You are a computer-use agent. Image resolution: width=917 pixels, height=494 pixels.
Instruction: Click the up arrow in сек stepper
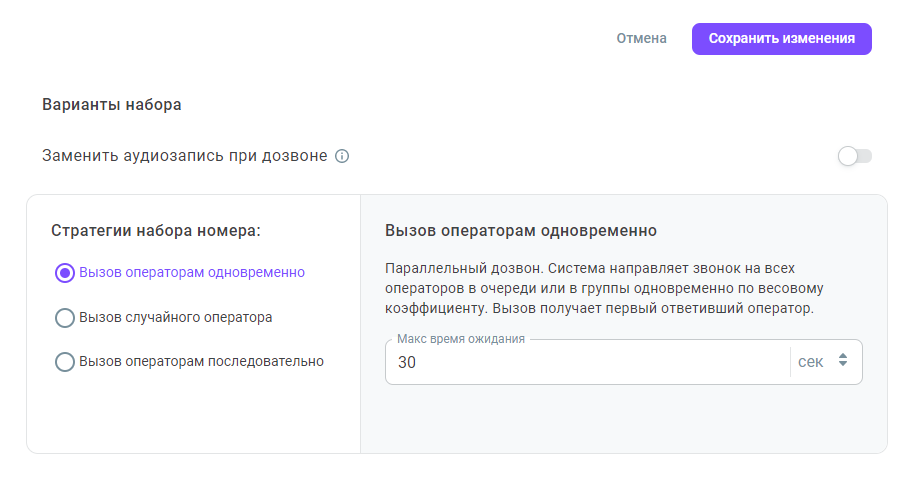point(843,355)
